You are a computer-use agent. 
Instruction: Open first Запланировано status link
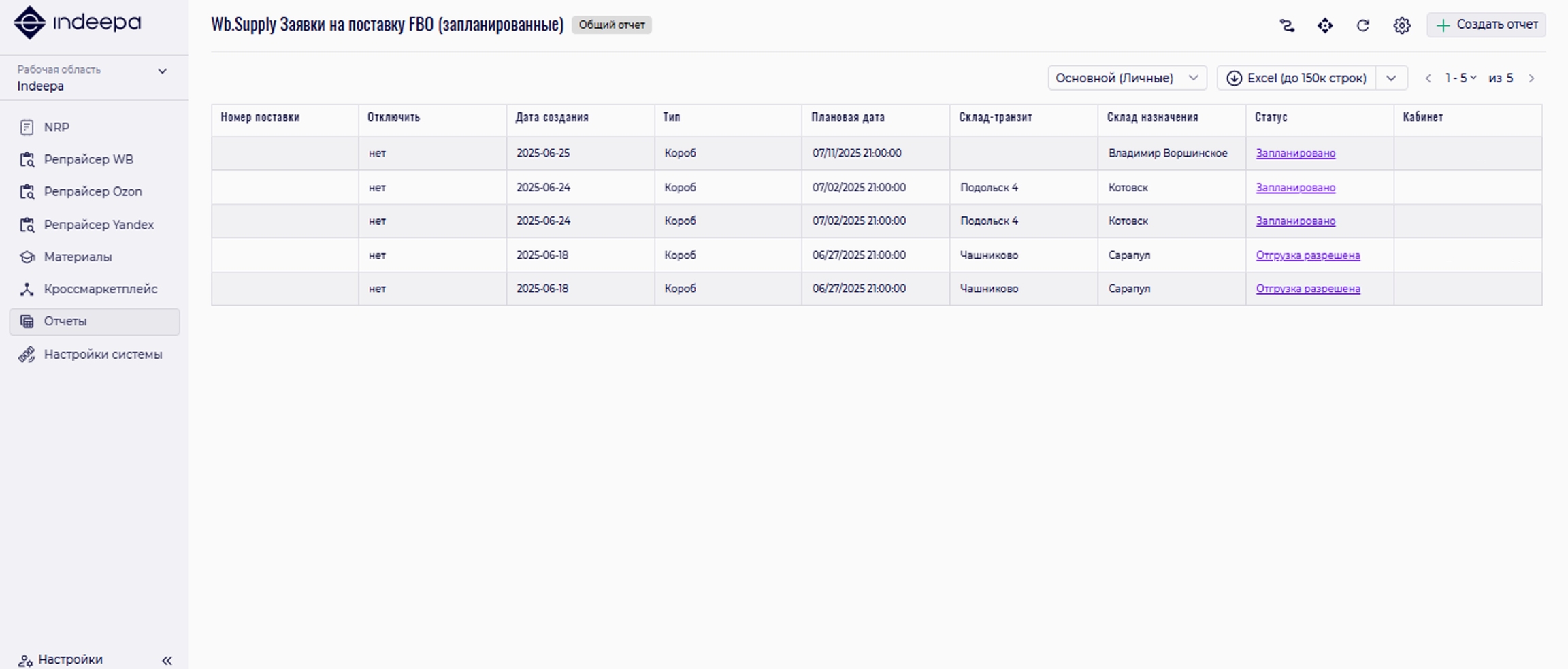[x=1295, y=154]
